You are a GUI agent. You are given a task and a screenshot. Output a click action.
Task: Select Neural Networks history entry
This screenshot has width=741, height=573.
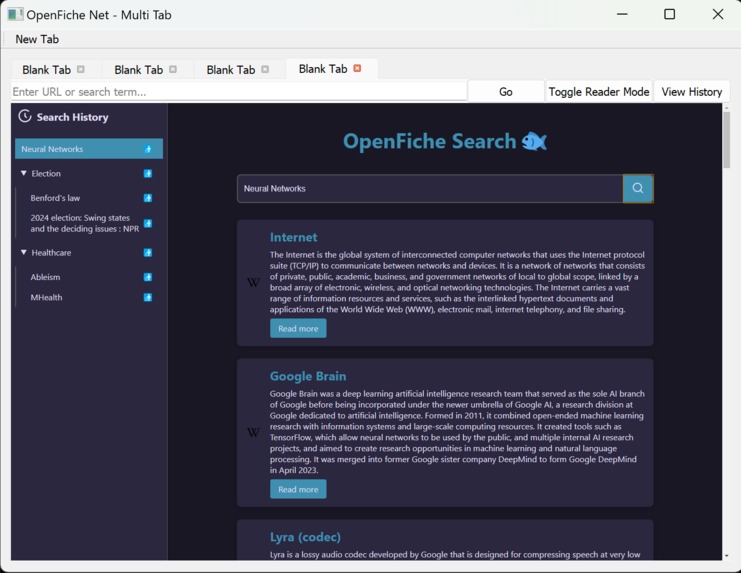(89, 149)
